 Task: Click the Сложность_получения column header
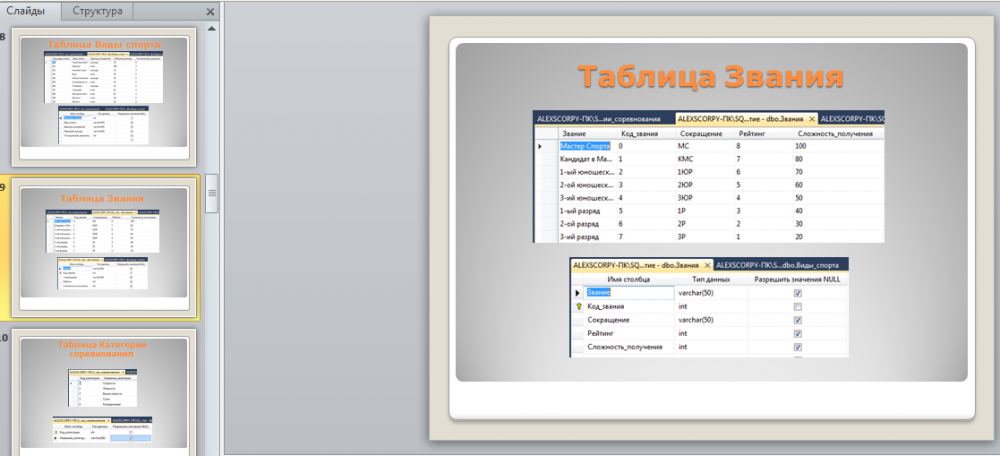pos(839,133)
